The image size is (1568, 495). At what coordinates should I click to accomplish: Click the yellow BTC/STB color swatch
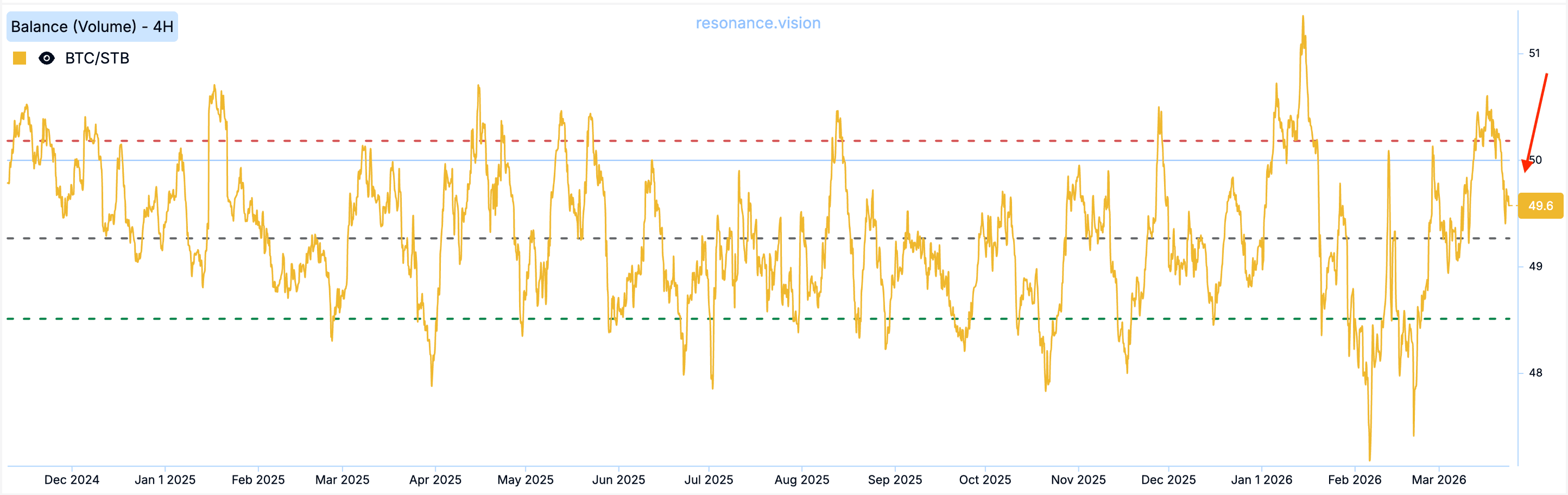20,59
